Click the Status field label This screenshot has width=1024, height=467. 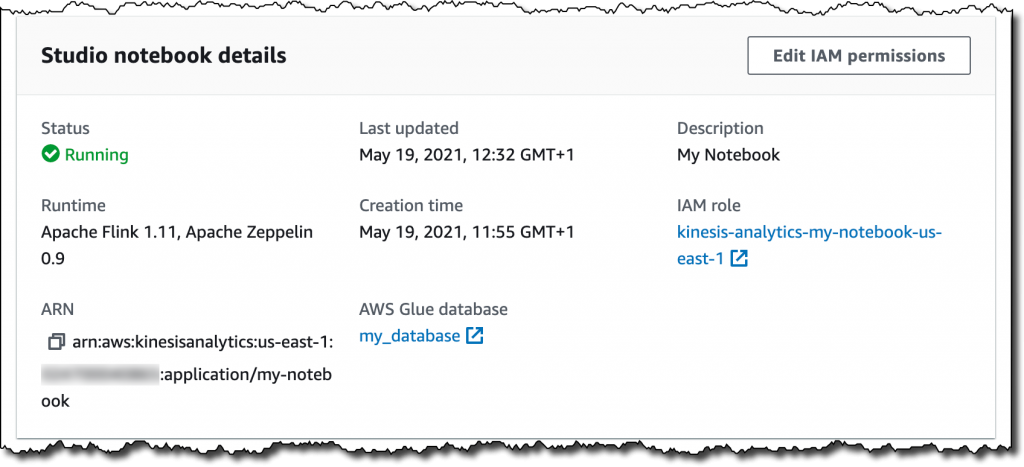65,128
